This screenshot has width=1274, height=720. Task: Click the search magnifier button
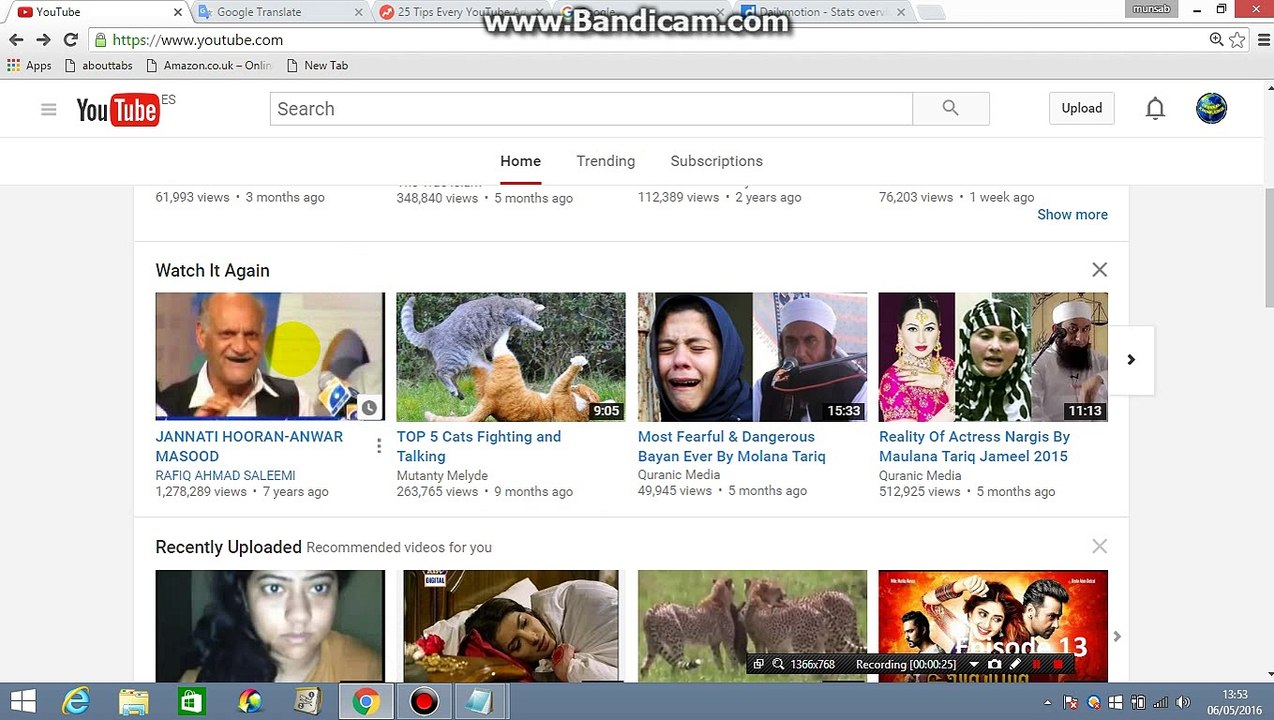[950, 108]
